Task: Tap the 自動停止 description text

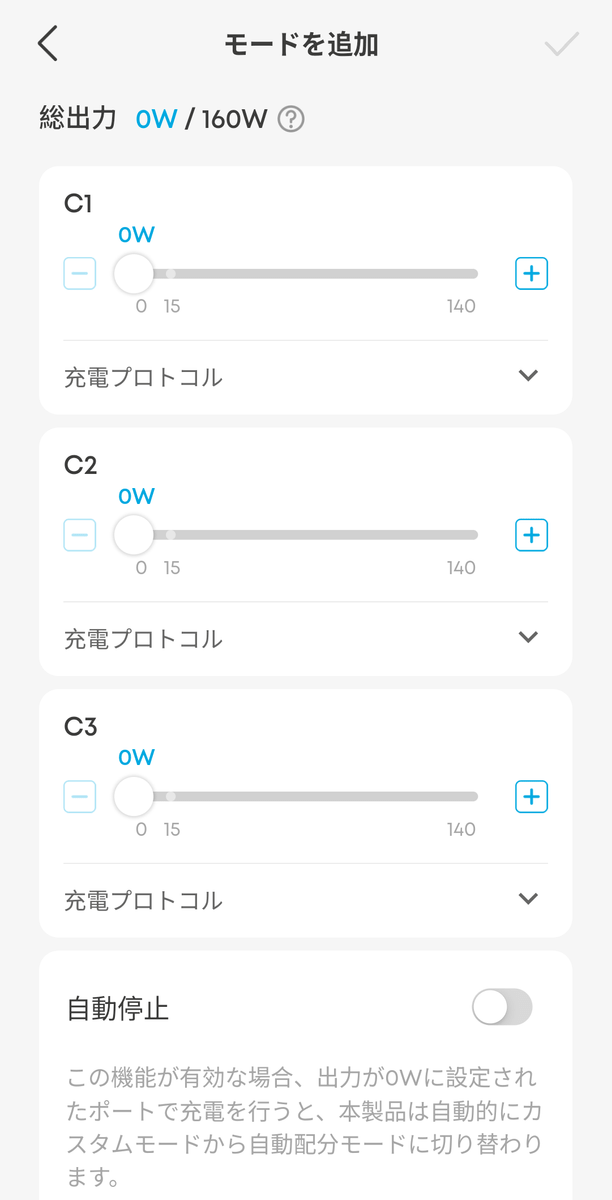Action: coord(301,1125)
